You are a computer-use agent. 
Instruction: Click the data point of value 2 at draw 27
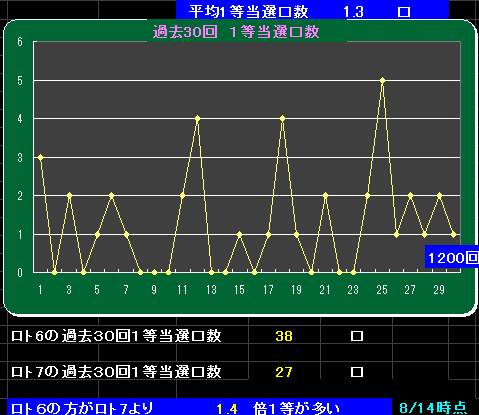pos(411,195)
